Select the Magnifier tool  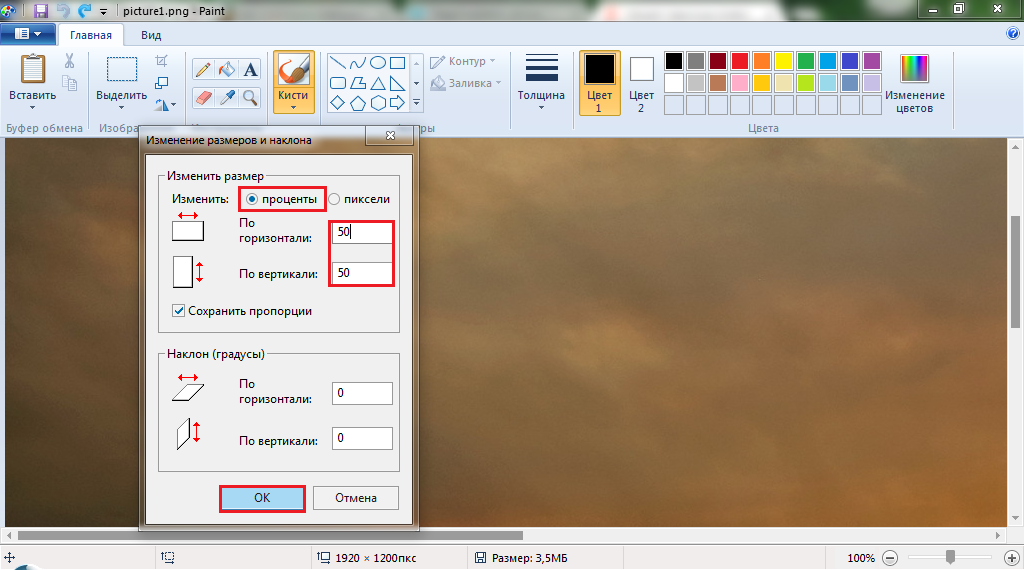pos(250,97)
